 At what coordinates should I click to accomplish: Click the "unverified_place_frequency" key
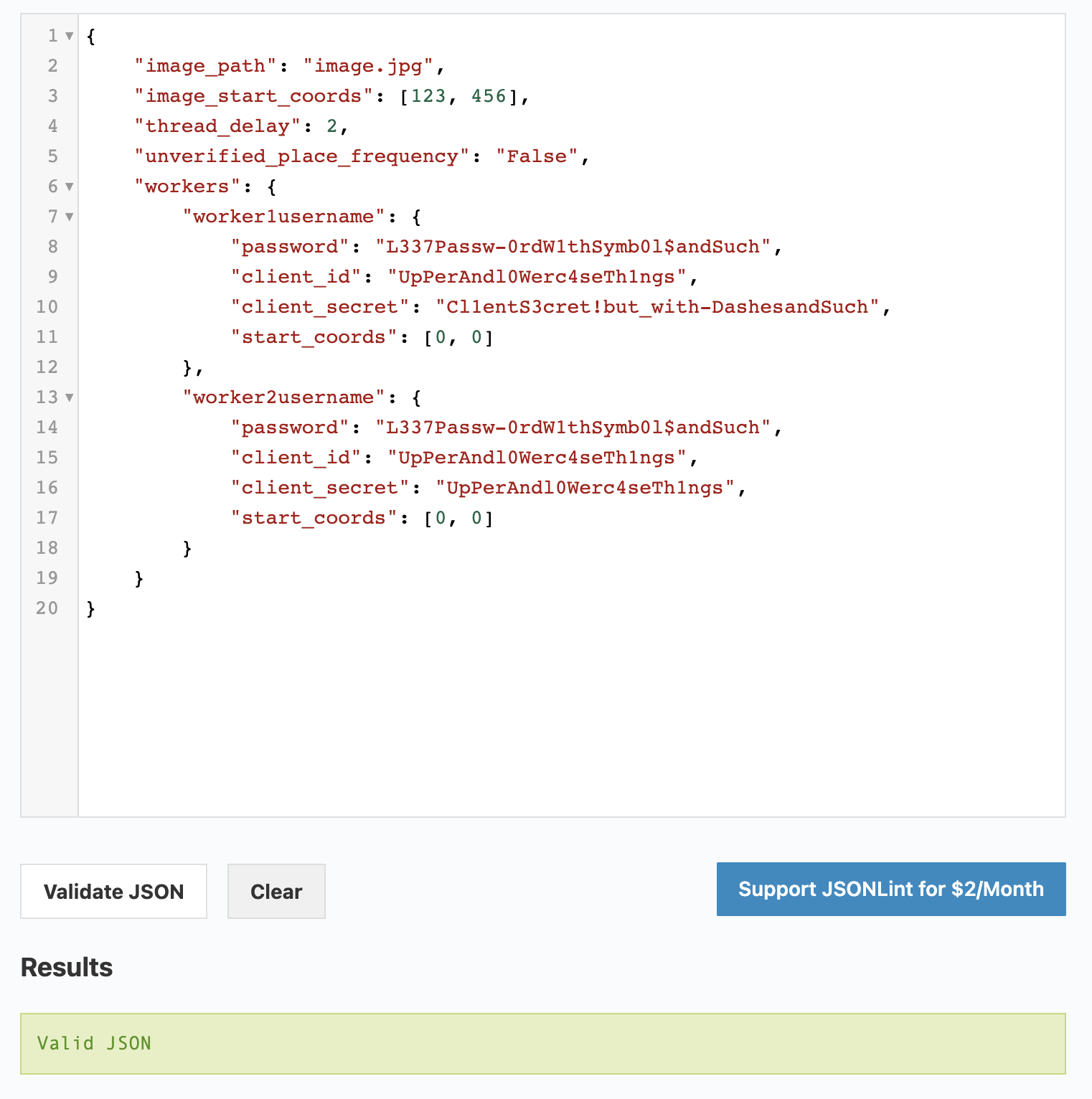pyautogui.click(x=302, y=156)
